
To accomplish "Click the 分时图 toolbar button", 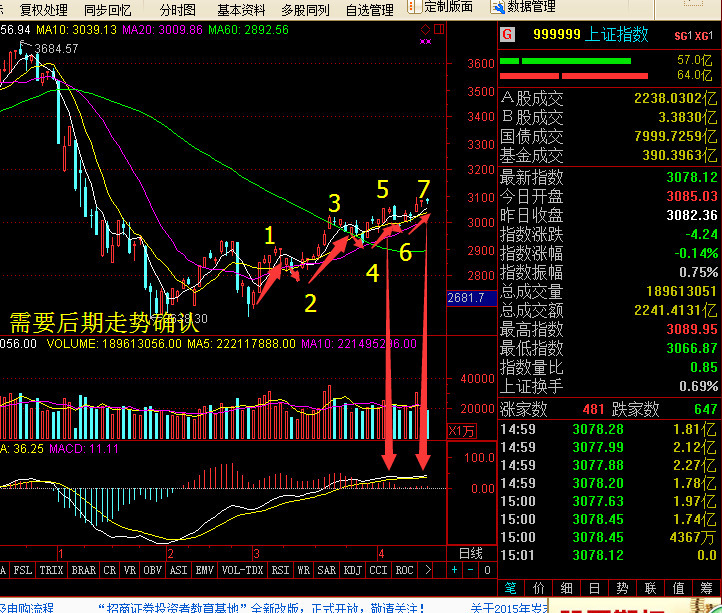I will pyautogui.click(x=178, y=10).
